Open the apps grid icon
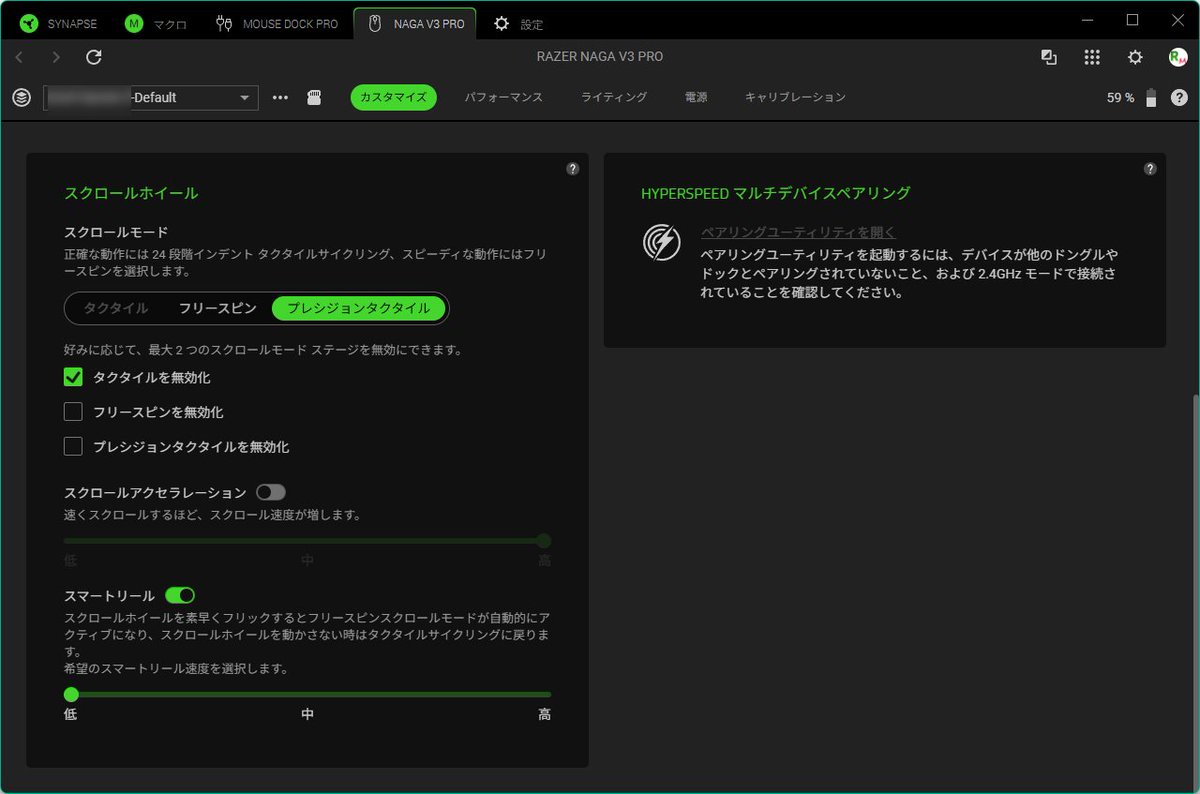Viewport: 1200px width, 794px height. point(1092,57)
